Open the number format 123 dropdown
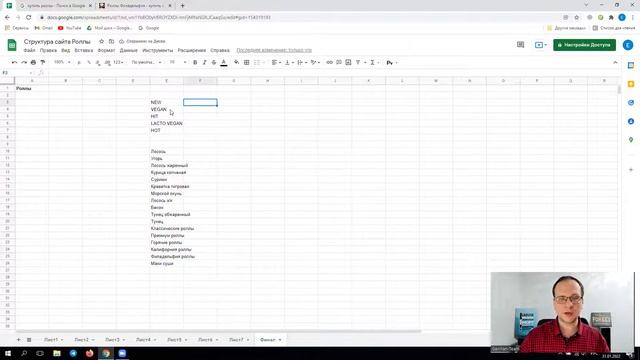 [x=118, y=62]
